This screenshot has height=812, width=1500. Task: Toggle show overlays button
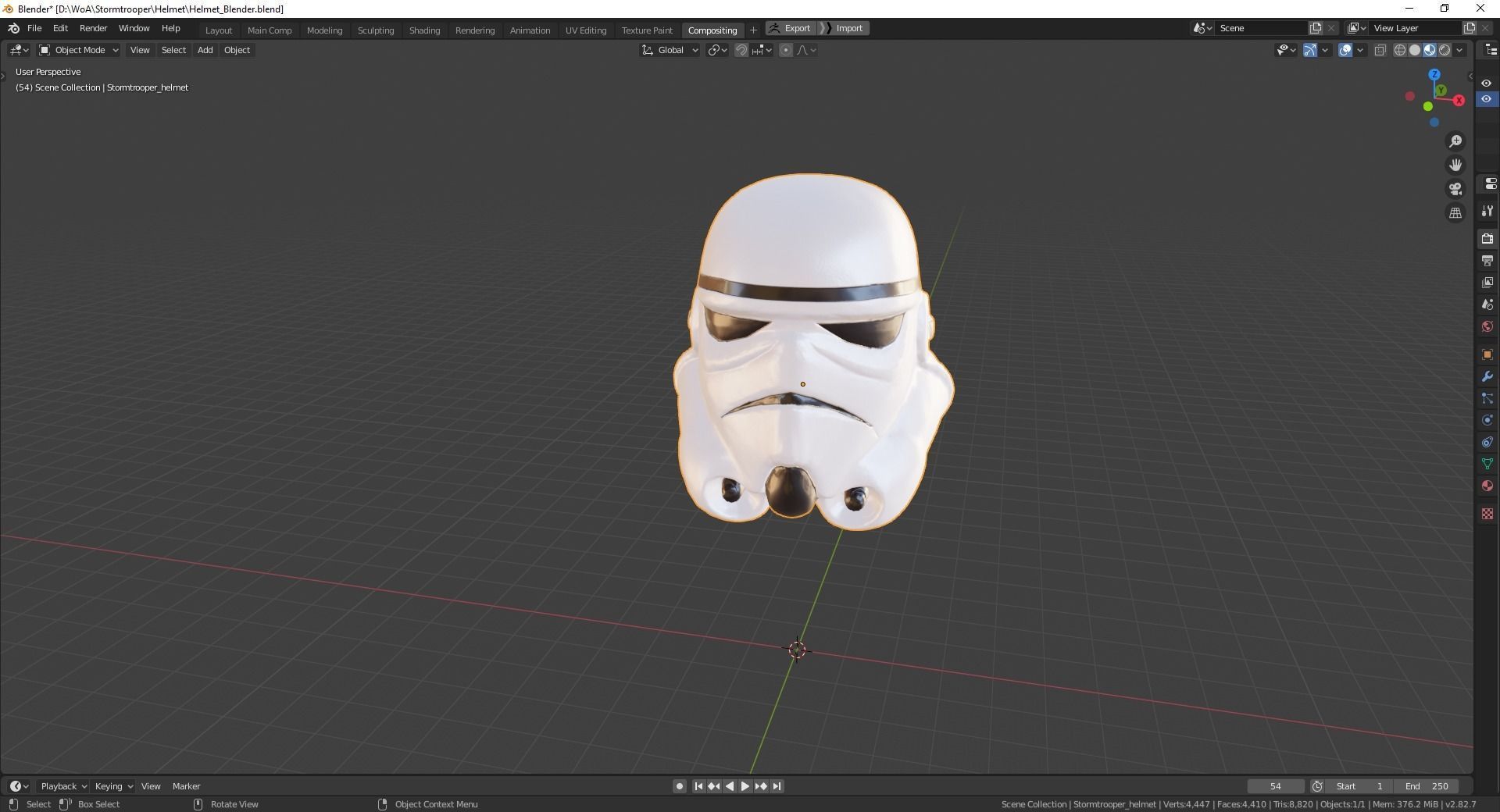click(x=1345, y=50)
